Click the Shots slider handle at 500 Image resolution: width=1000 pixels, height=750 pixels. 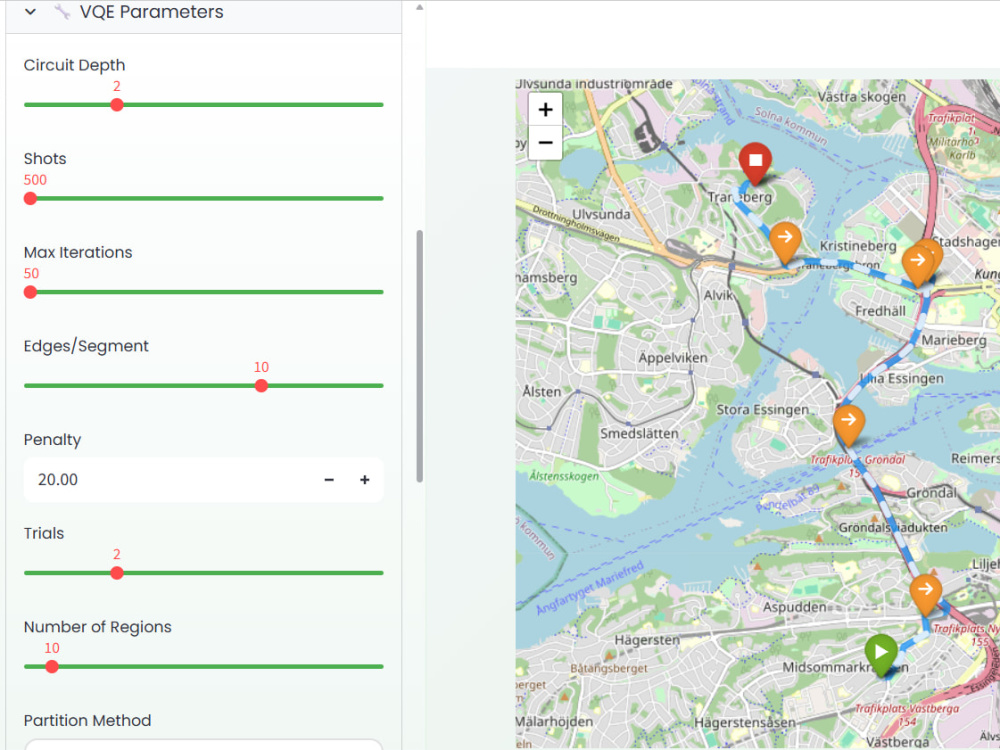click(30, 198)
